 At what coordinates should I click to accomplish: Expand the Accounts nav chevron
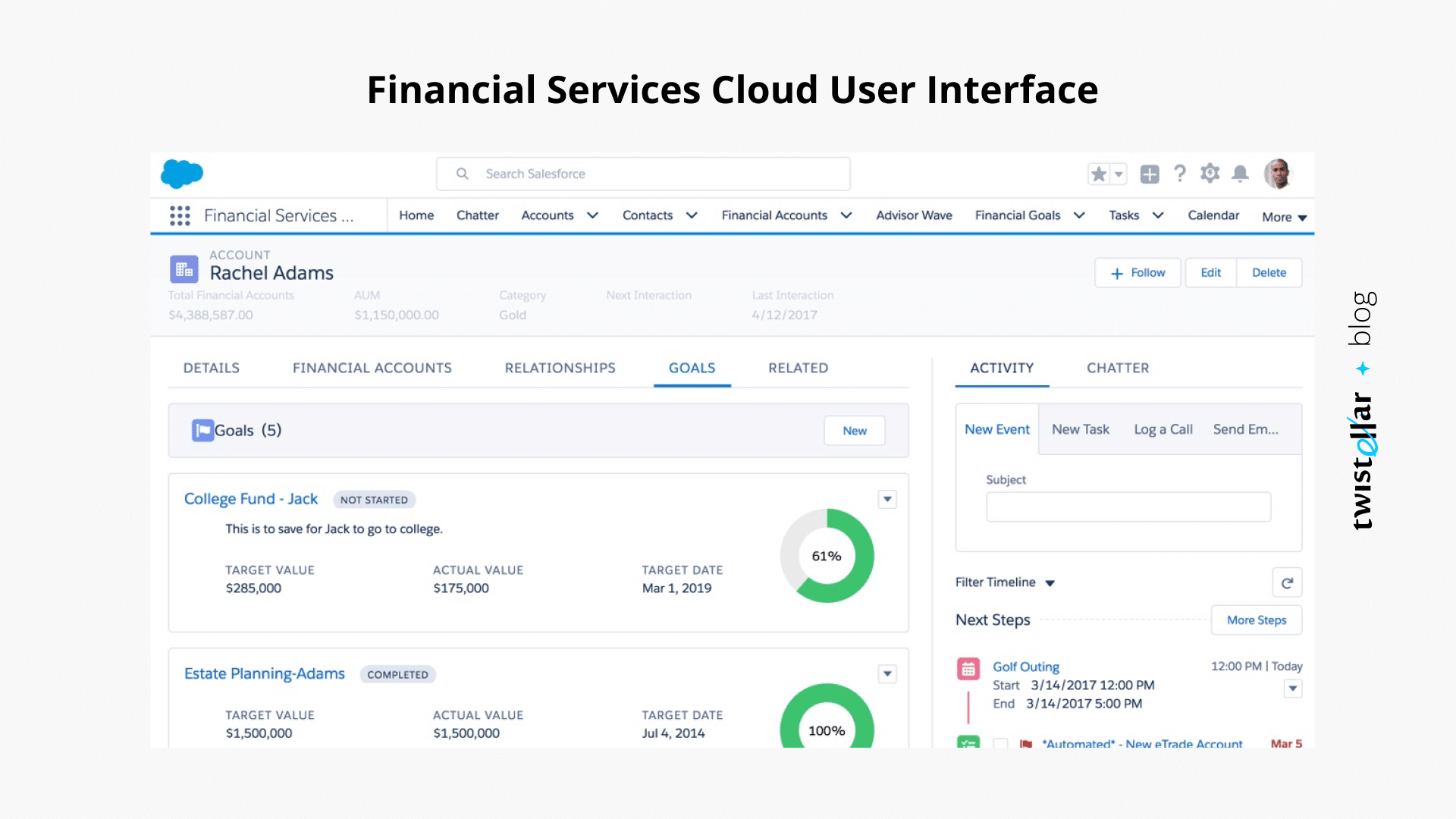[x=593, y=215]
